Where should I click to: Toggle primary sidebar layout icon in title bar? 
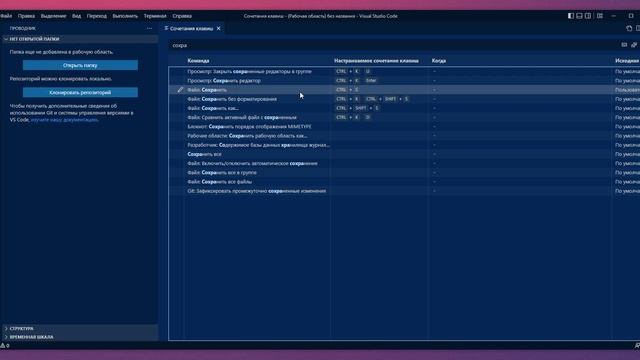point(571,16)
